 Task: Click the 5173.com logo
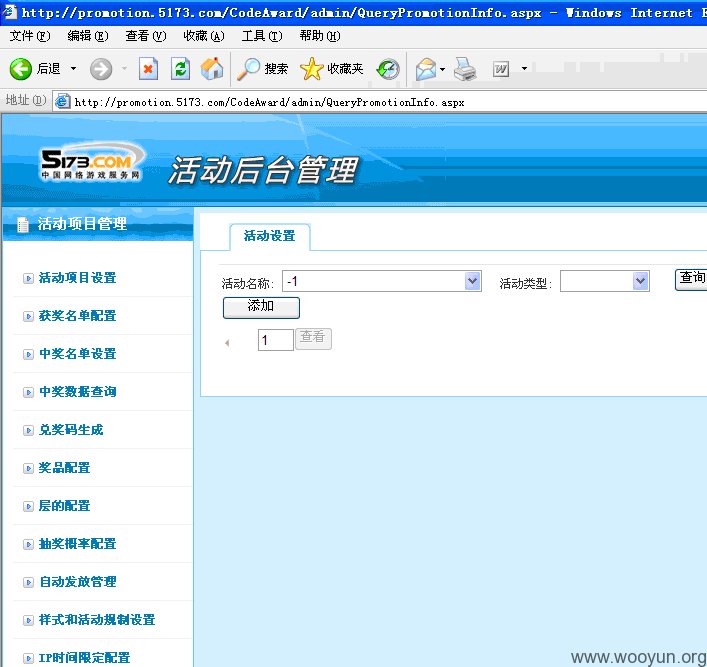[x=92, y=163]
